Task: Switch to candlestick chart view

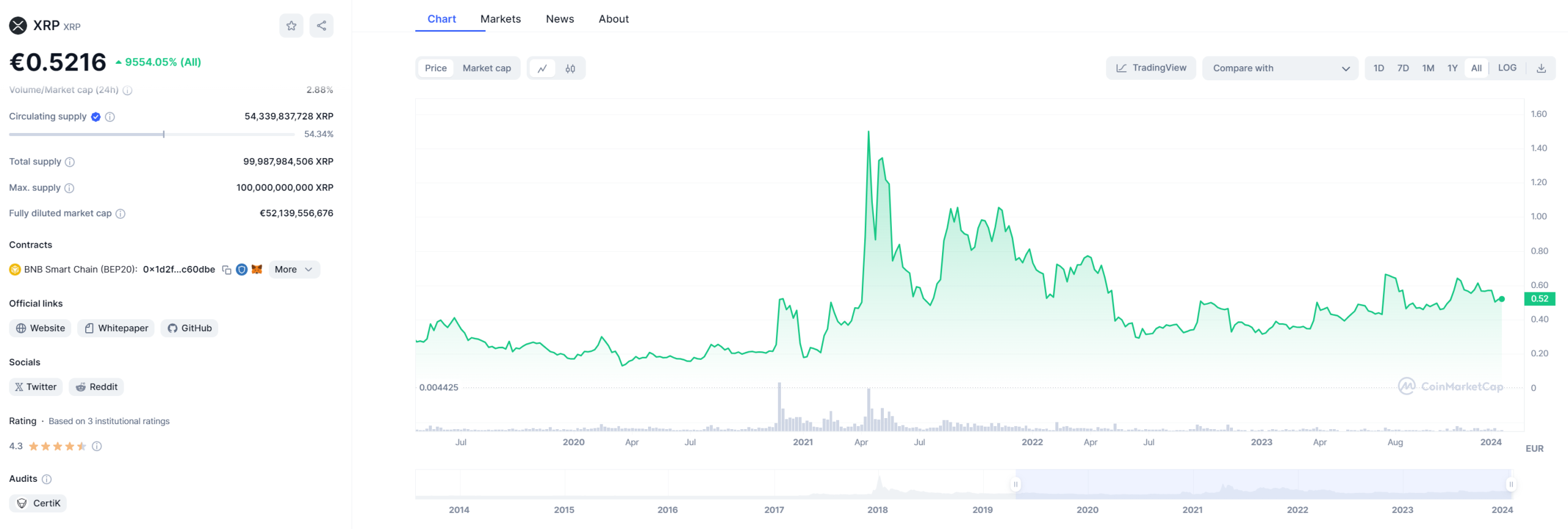Action: (570, 69)
